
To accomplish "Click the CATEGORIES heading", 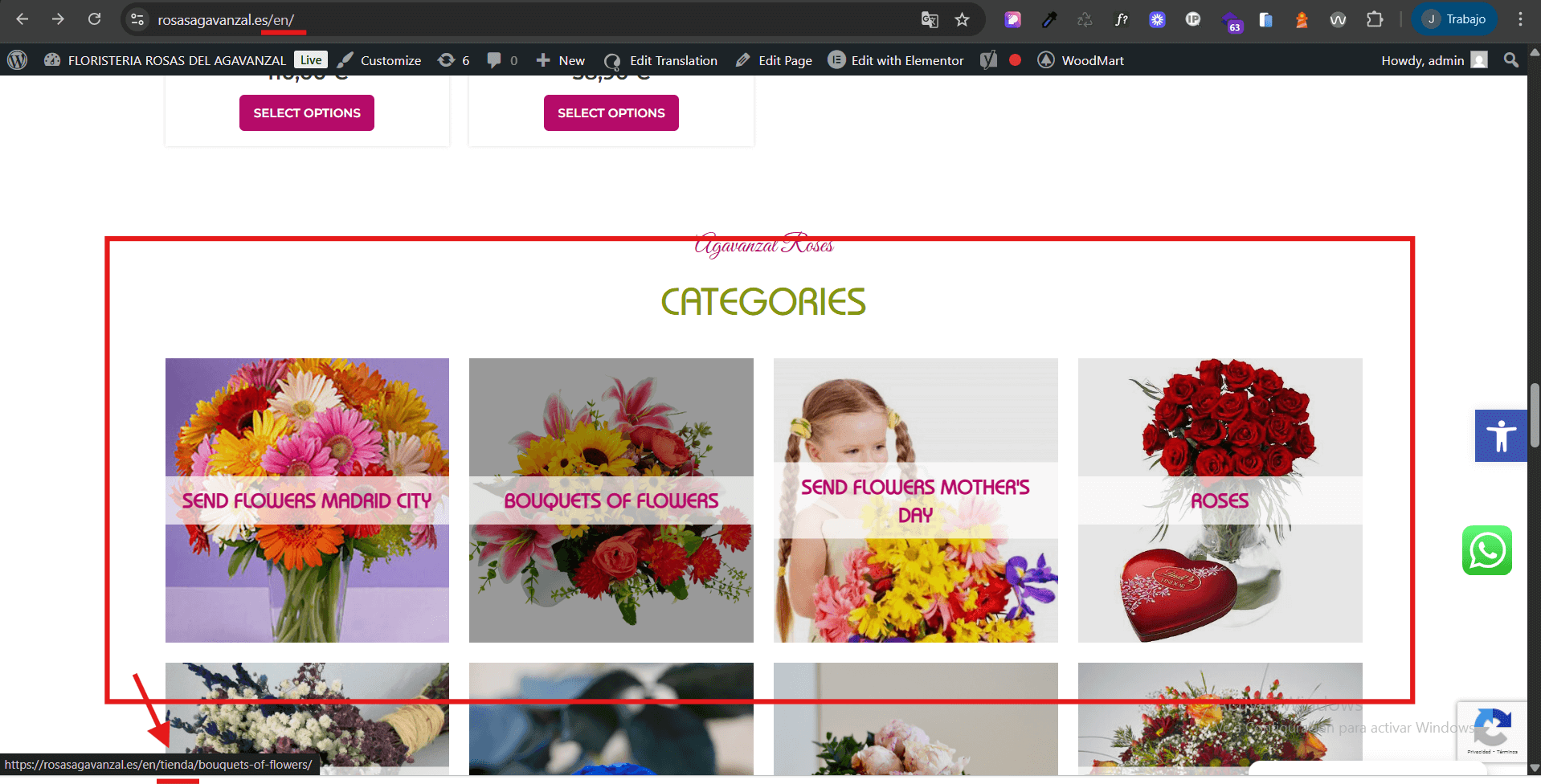I will click(763, 302).
